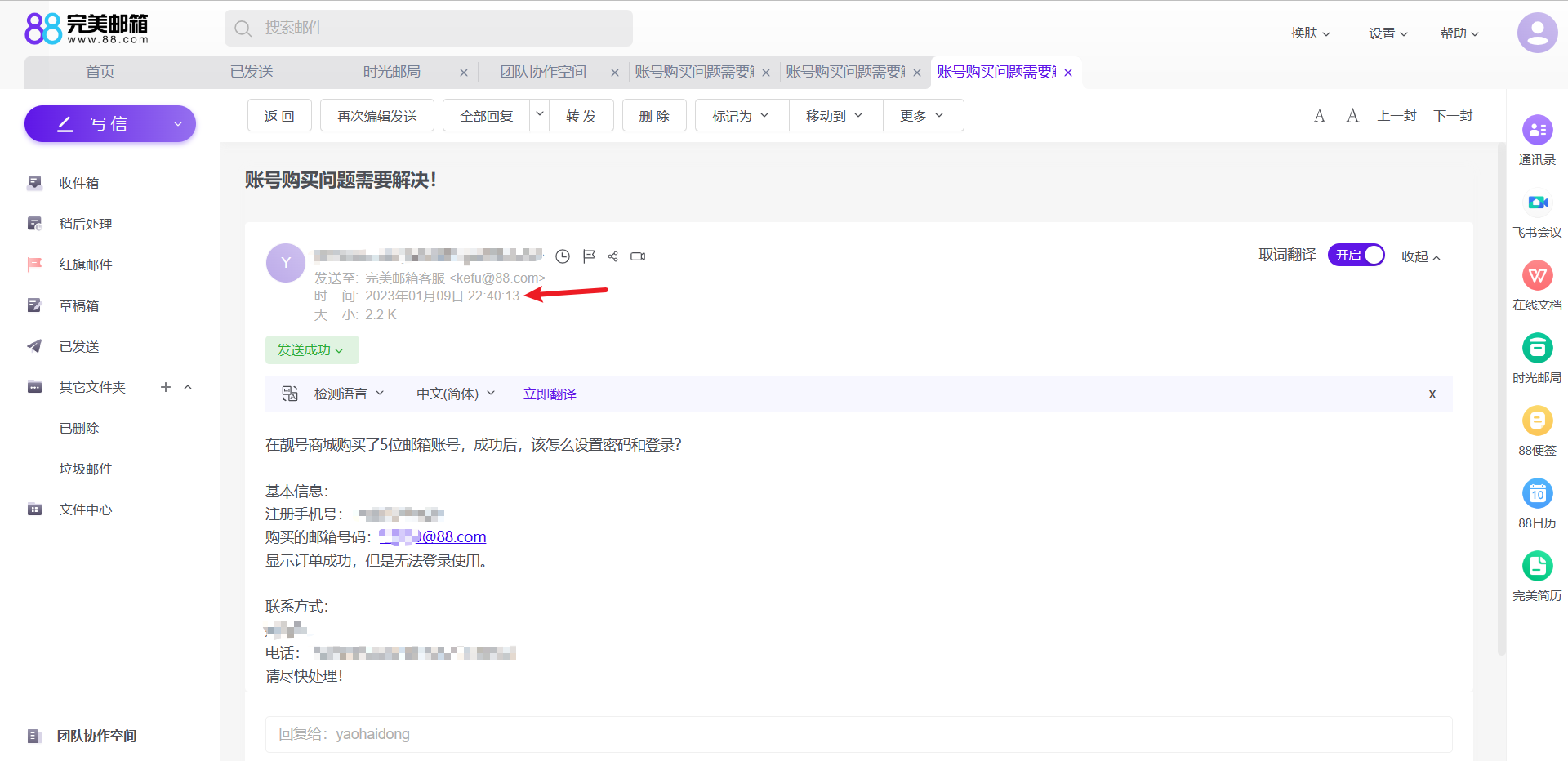Add a new folder with plus icon
Screen dimensions: 1568x761
click(166, 387)
